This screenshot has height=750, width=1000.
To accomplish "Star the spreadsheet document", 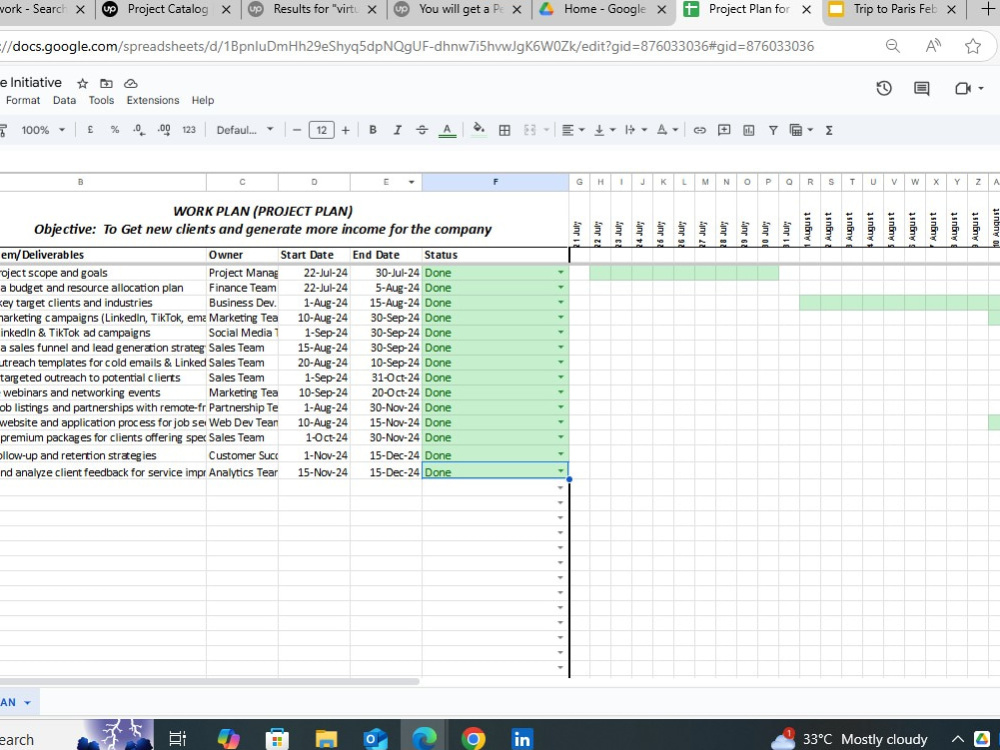I will point(82,84).
